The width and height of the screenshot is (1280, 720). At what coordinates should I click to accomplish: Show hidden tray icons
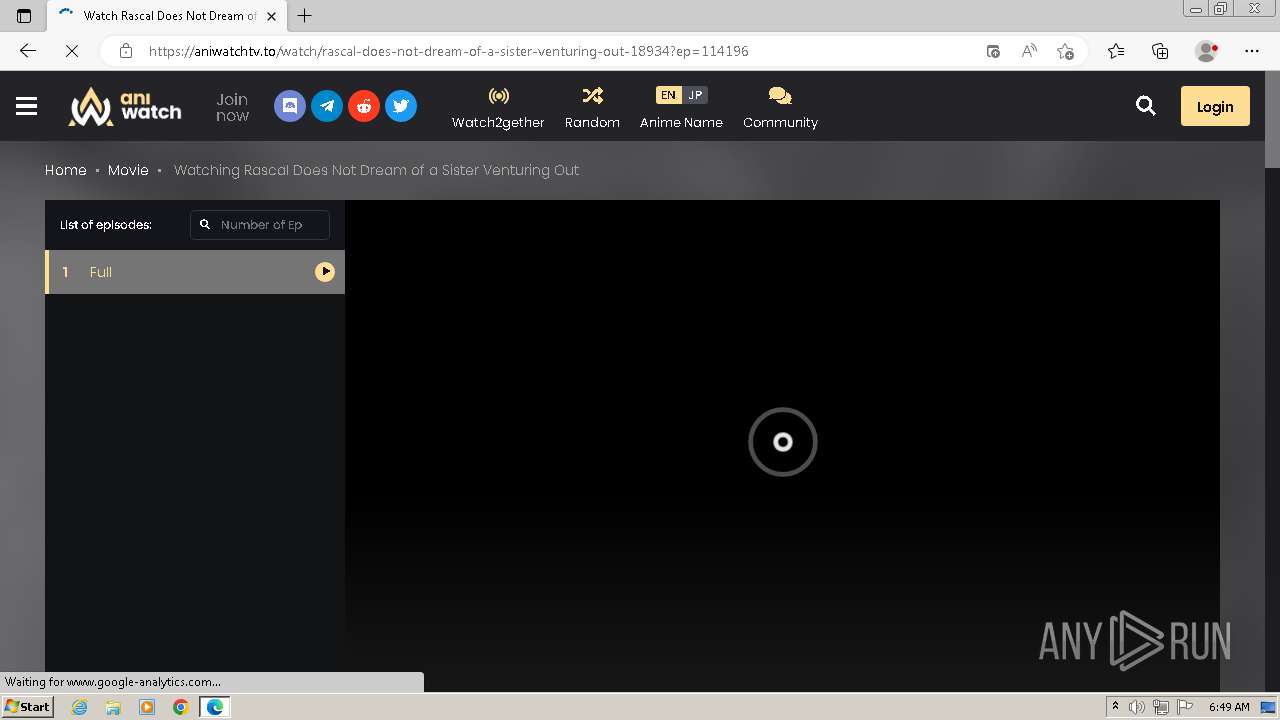point(1115,706)
